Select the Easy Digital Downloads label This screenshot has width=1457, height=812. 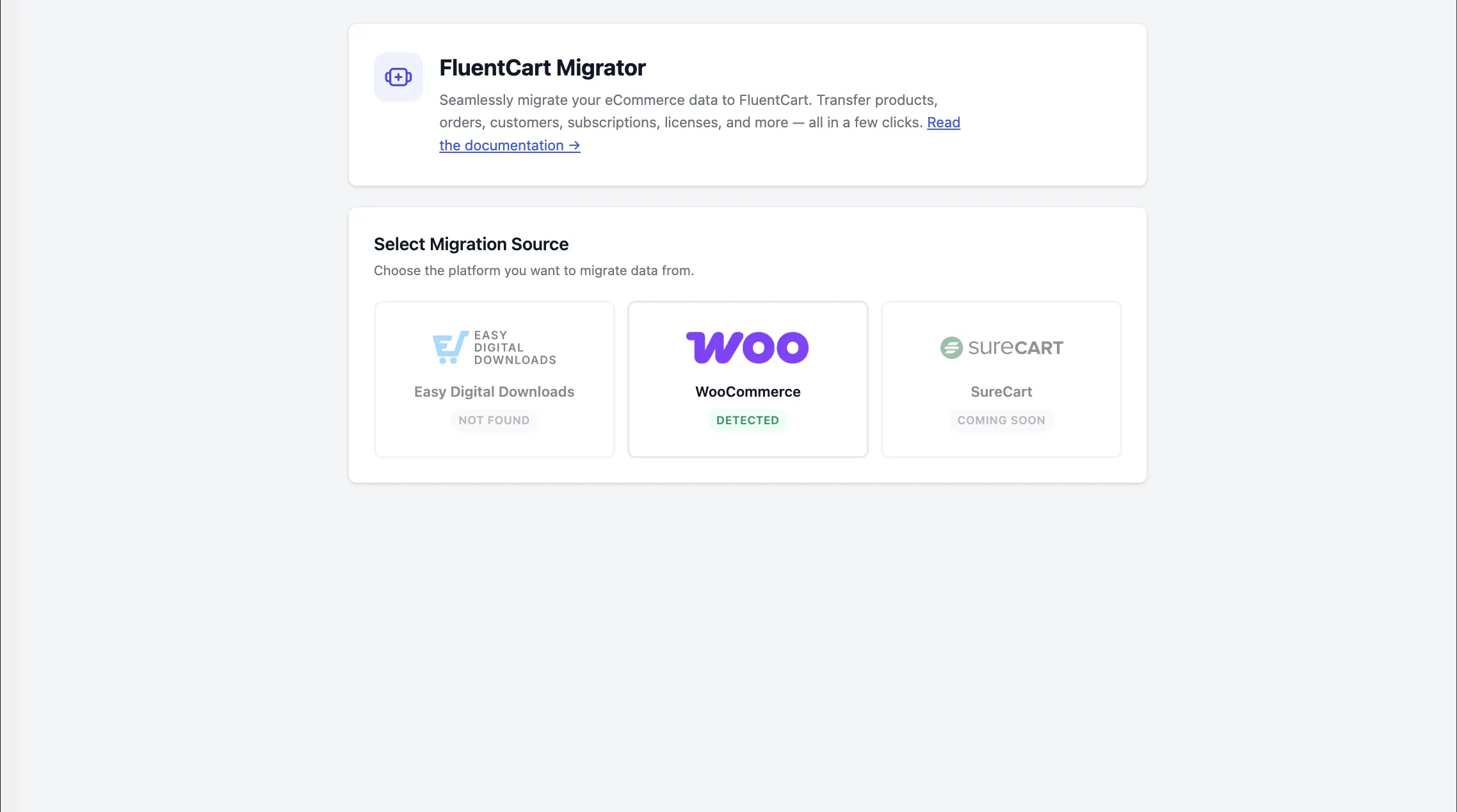click(494, 392)
